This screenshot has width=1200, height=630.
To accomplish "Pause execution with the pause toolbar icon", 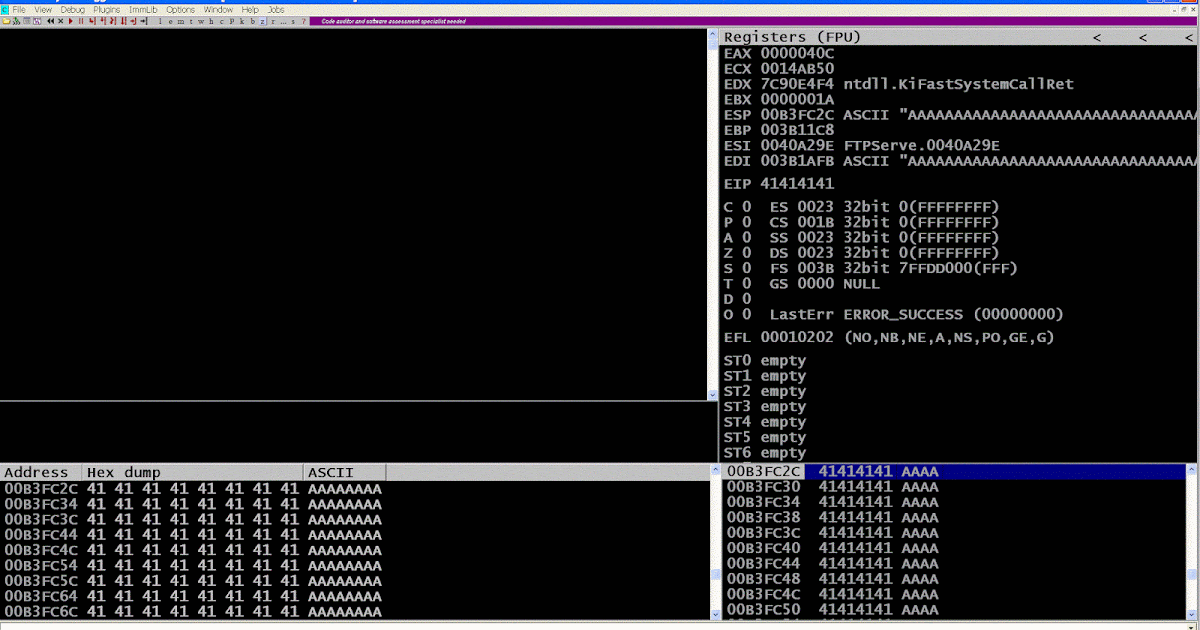I will click(x=80, y=21).
